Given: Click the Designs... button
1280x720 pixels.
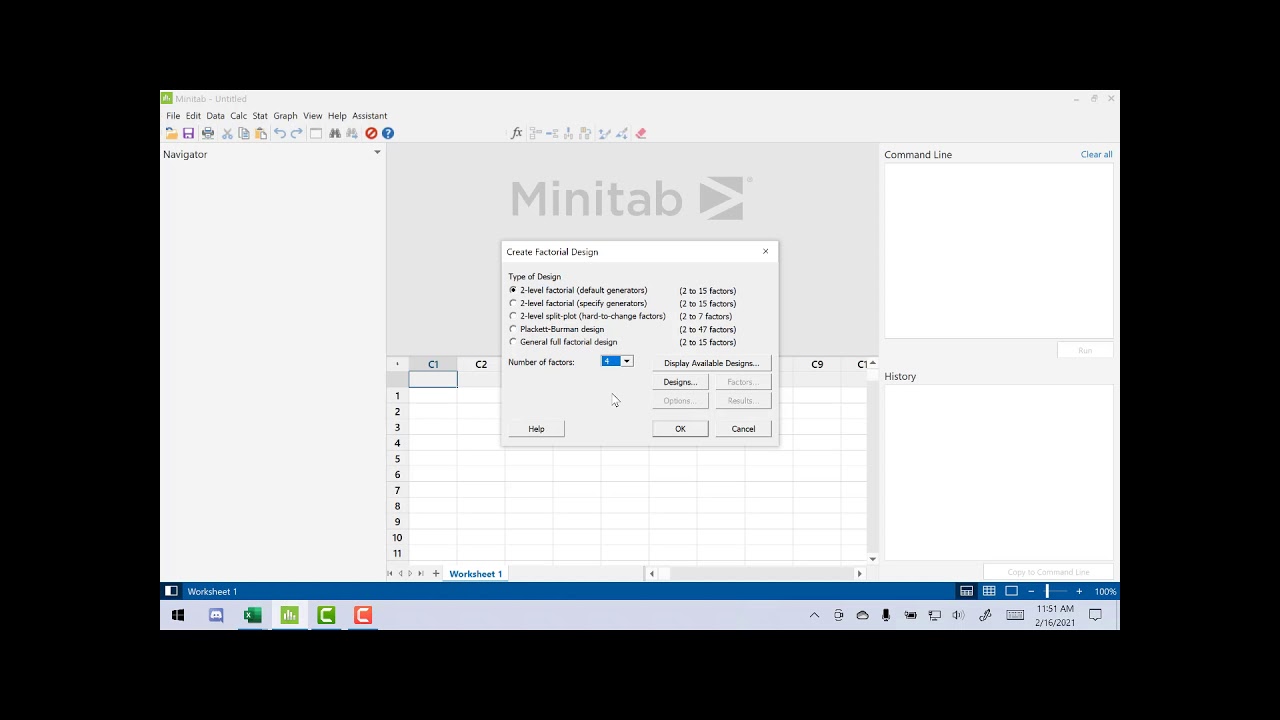Looking at the screenshot, I should pos(680,382).
